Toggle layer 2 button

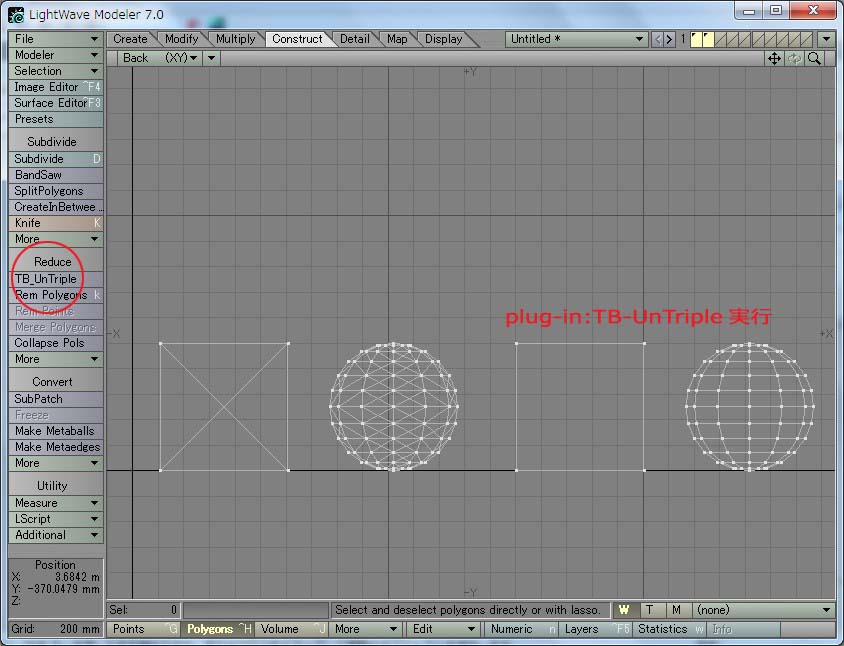point(709,39)
